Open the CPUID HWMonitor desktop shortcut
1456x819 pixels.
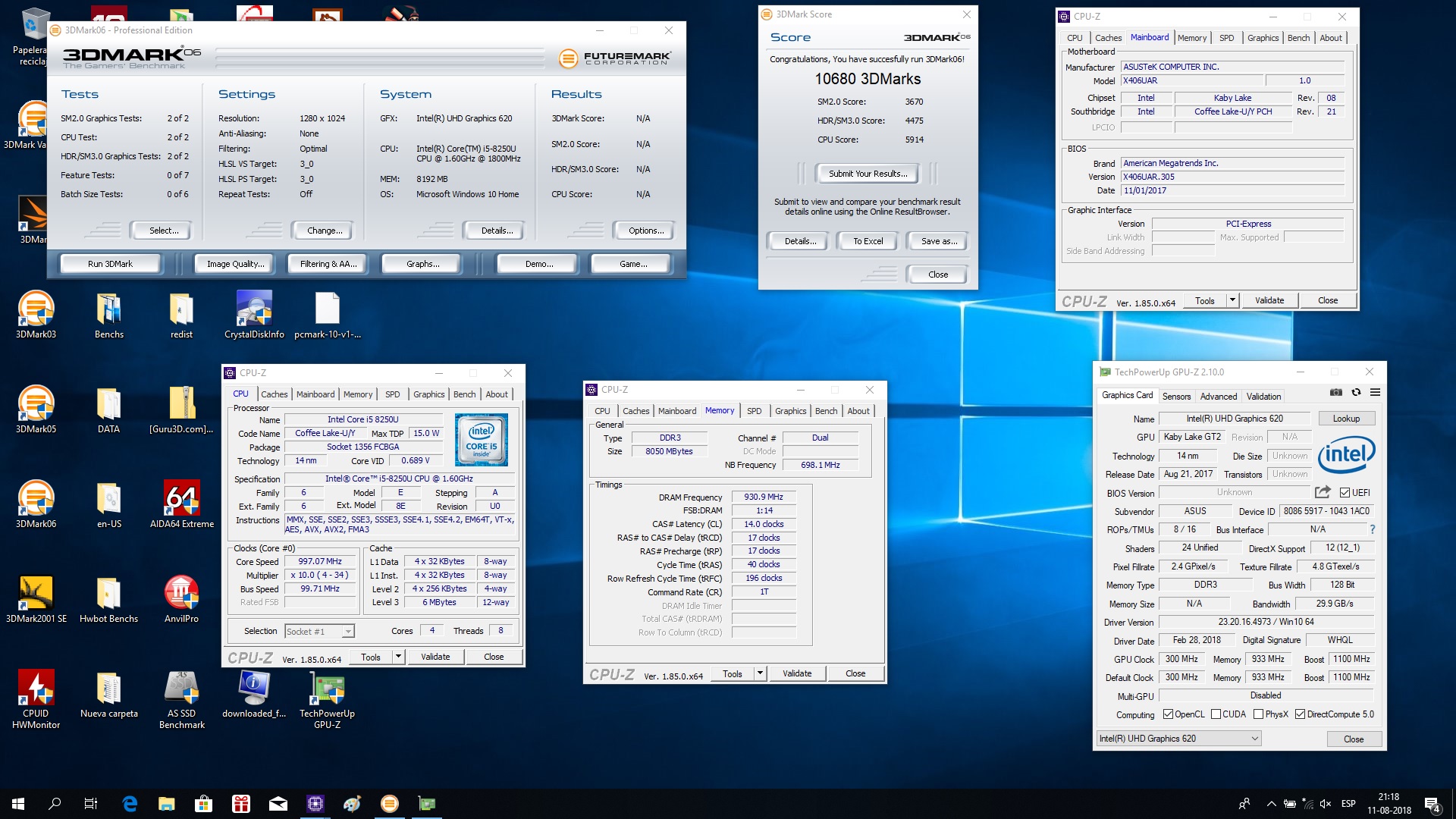click(x=36, y=699)
